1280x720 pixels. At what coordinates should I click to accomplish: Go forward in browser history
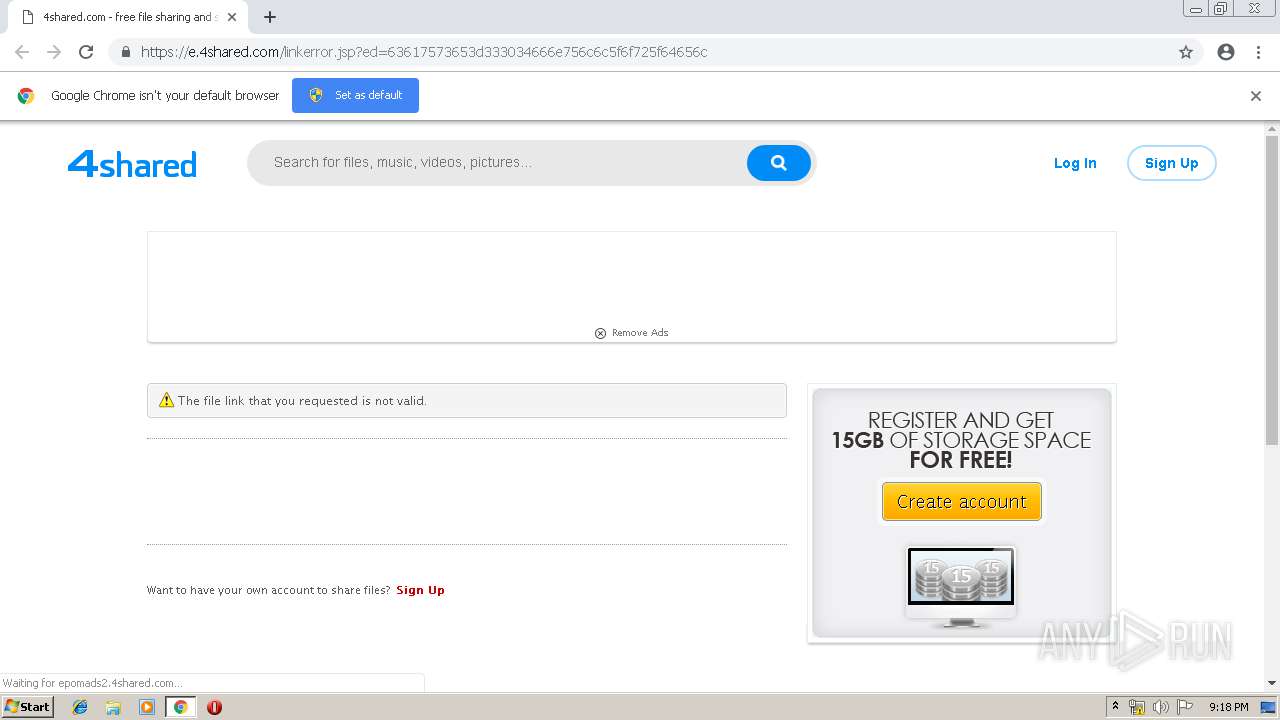click(54, 52)
